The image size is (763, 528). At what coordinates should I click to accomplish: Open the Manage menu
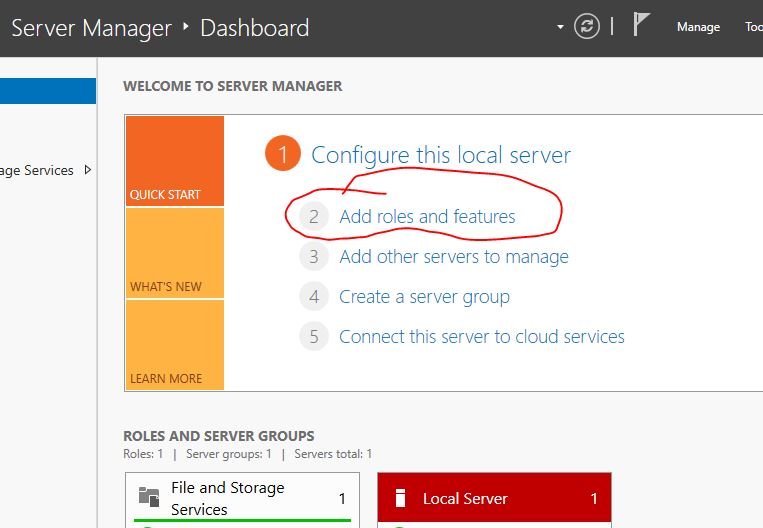698,27
